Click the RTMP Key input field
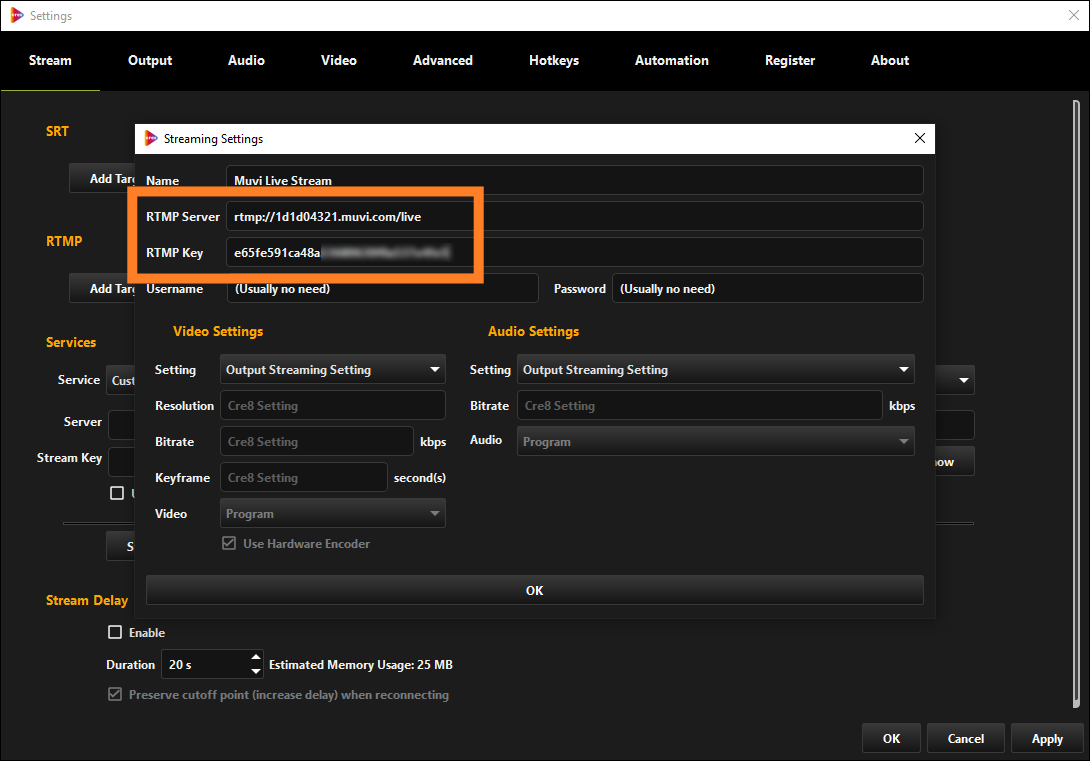 (574, 252)
